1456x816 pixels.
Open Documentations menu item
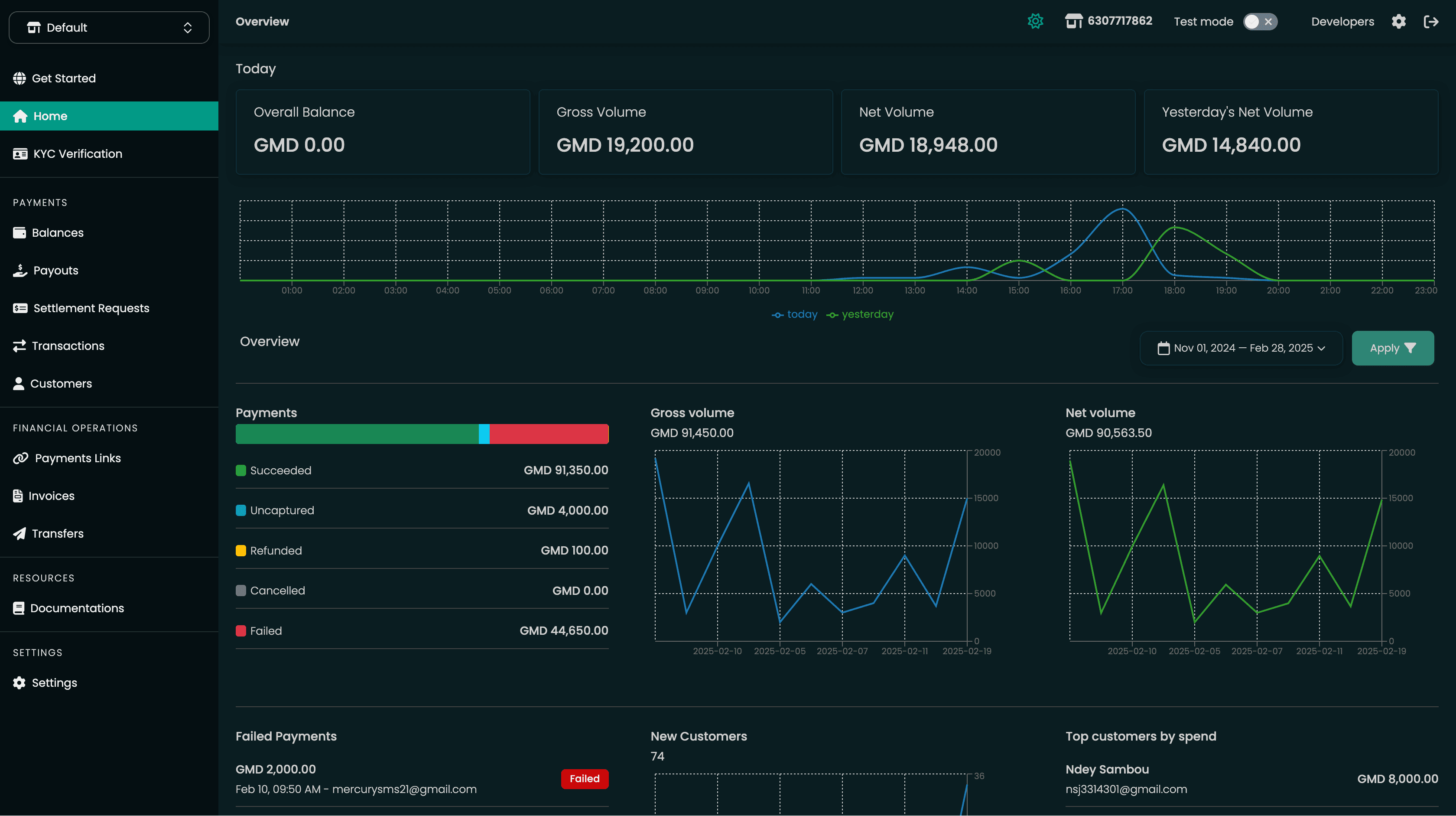pyautogui.click(x=109, y=608)
